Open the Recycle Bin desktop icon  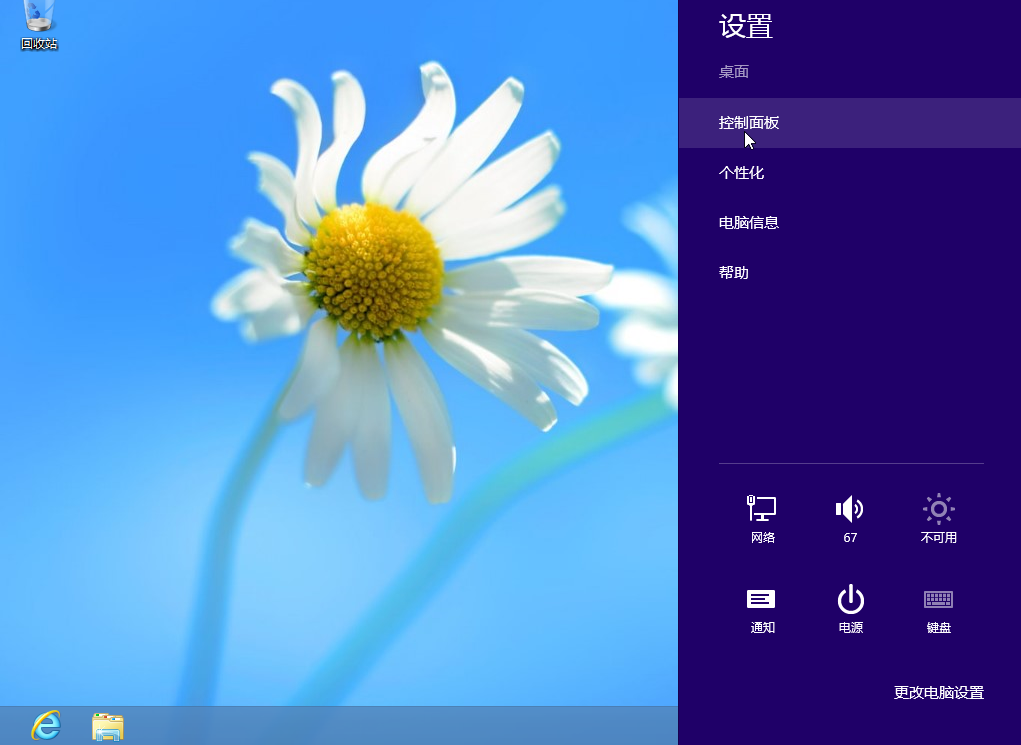coord(39,24)
